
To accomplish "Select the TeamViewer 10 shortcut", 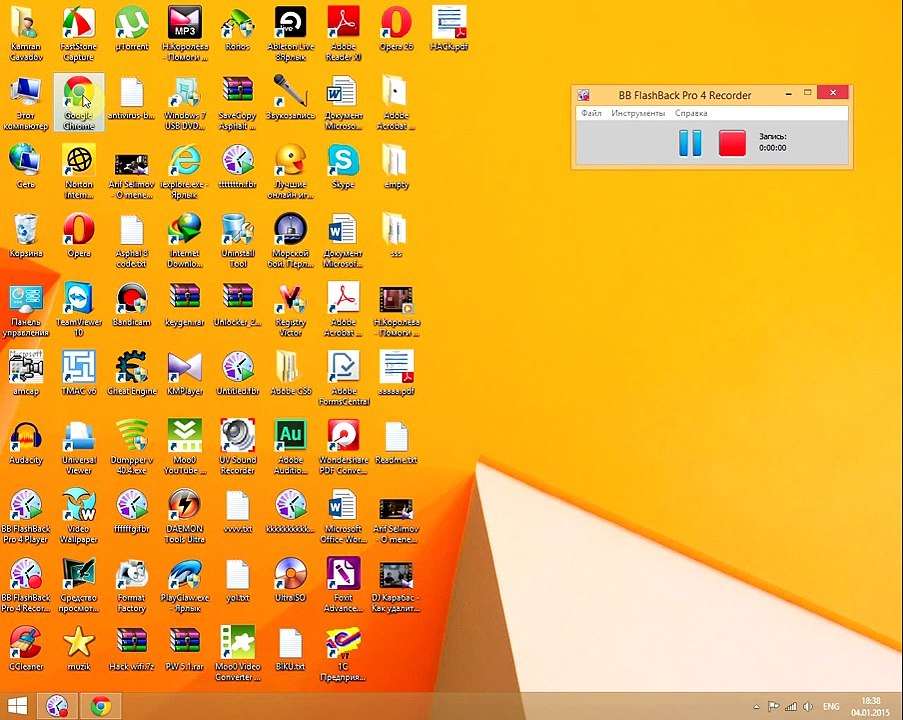I will pyautogui.click(x=79, y=309).
